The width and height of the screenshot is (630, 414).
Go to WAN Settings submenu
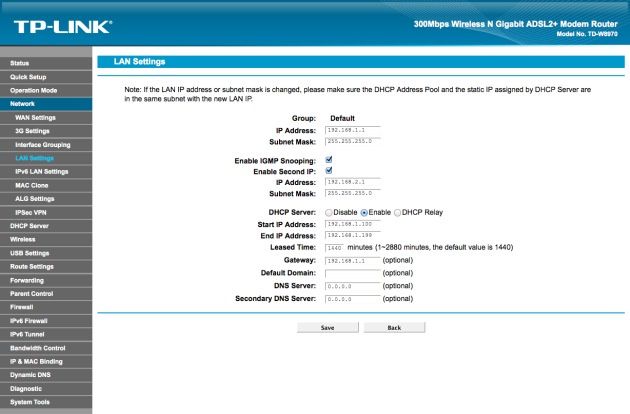tap(46, 117)
